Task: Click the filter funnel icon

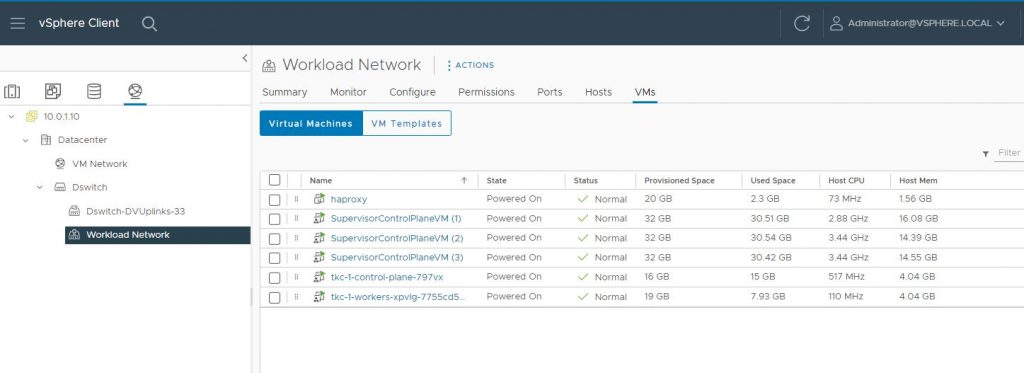Action: [985, 154]
